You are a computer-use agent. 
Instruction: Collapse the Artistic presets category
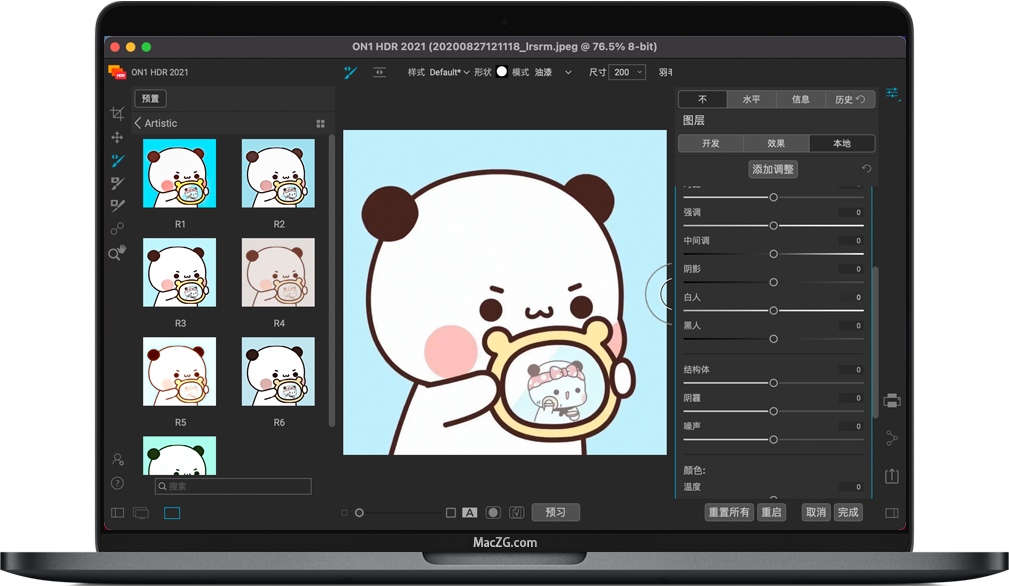tap(137, 122)
